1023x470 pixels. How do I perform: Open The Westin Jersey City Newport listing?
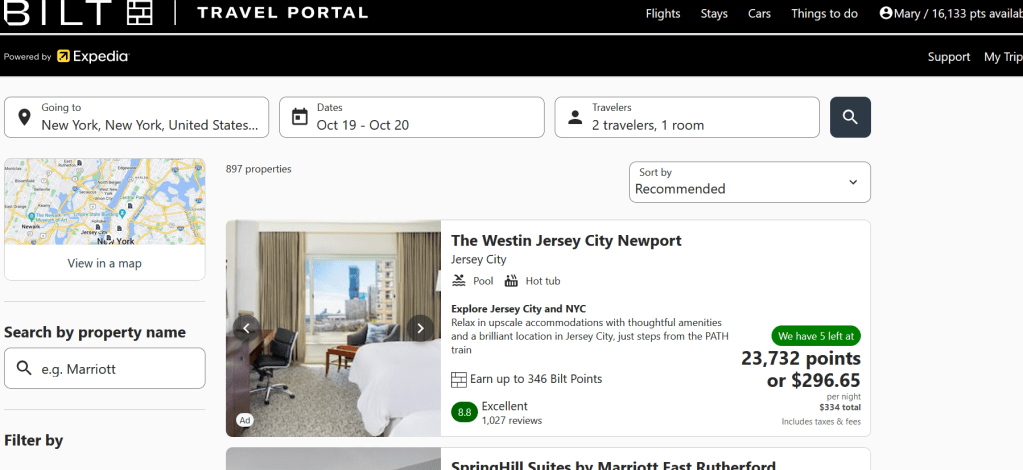click(x=566, y=241)
